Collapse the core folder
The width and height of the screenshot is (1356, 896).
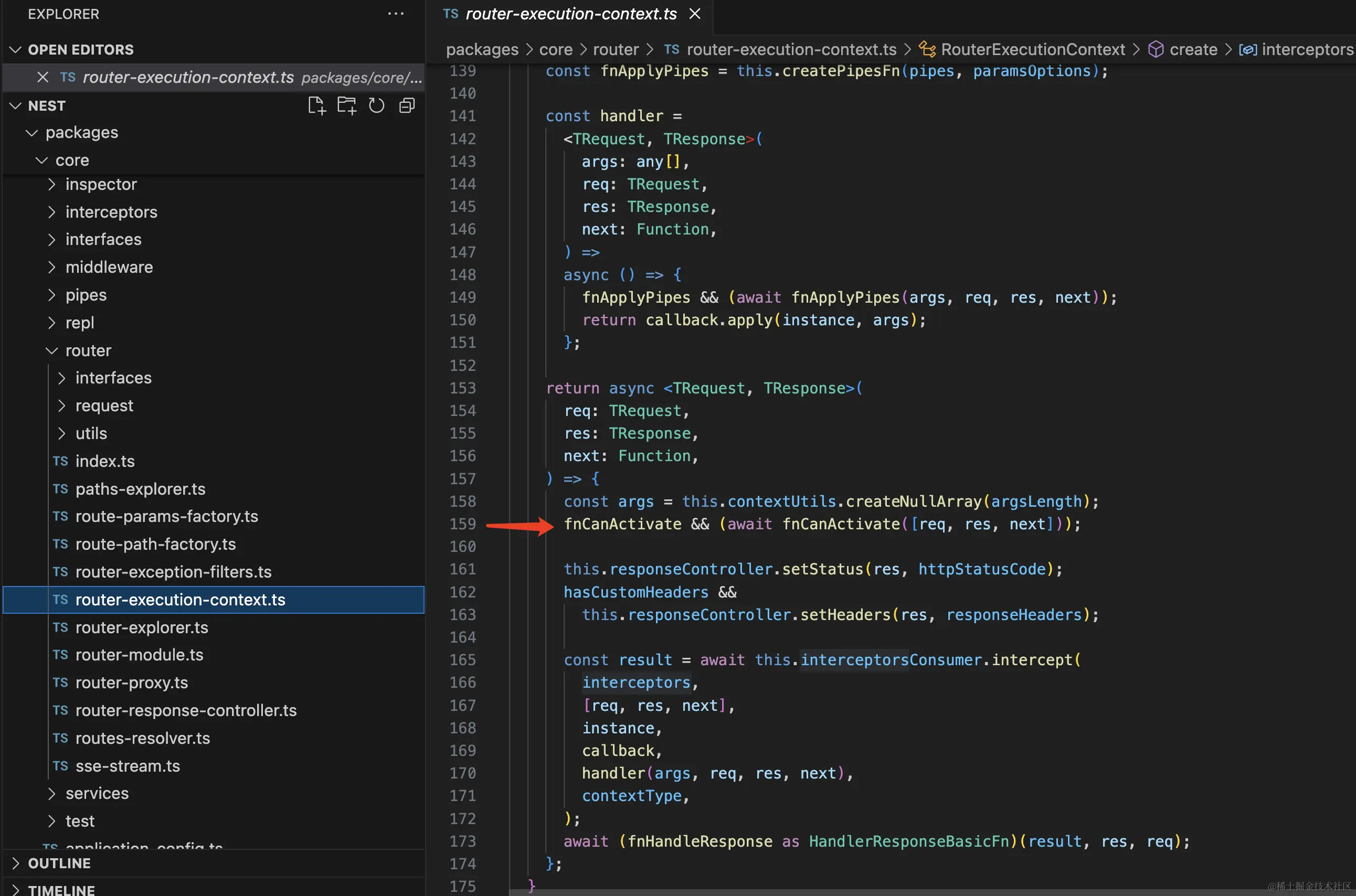click(x=42, y=161)
